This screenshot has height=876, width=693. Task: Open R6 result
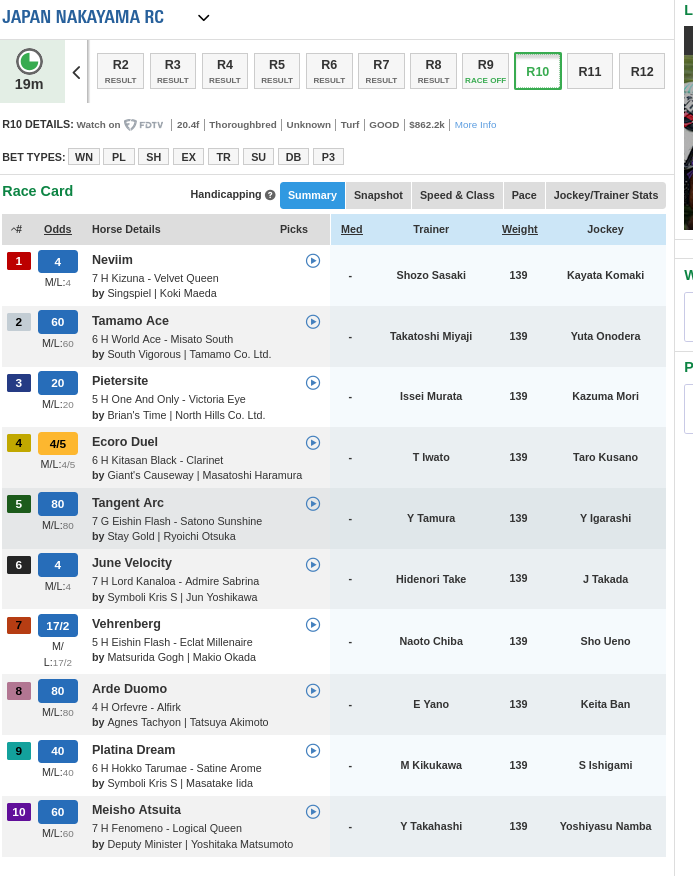tap(329, 71)
